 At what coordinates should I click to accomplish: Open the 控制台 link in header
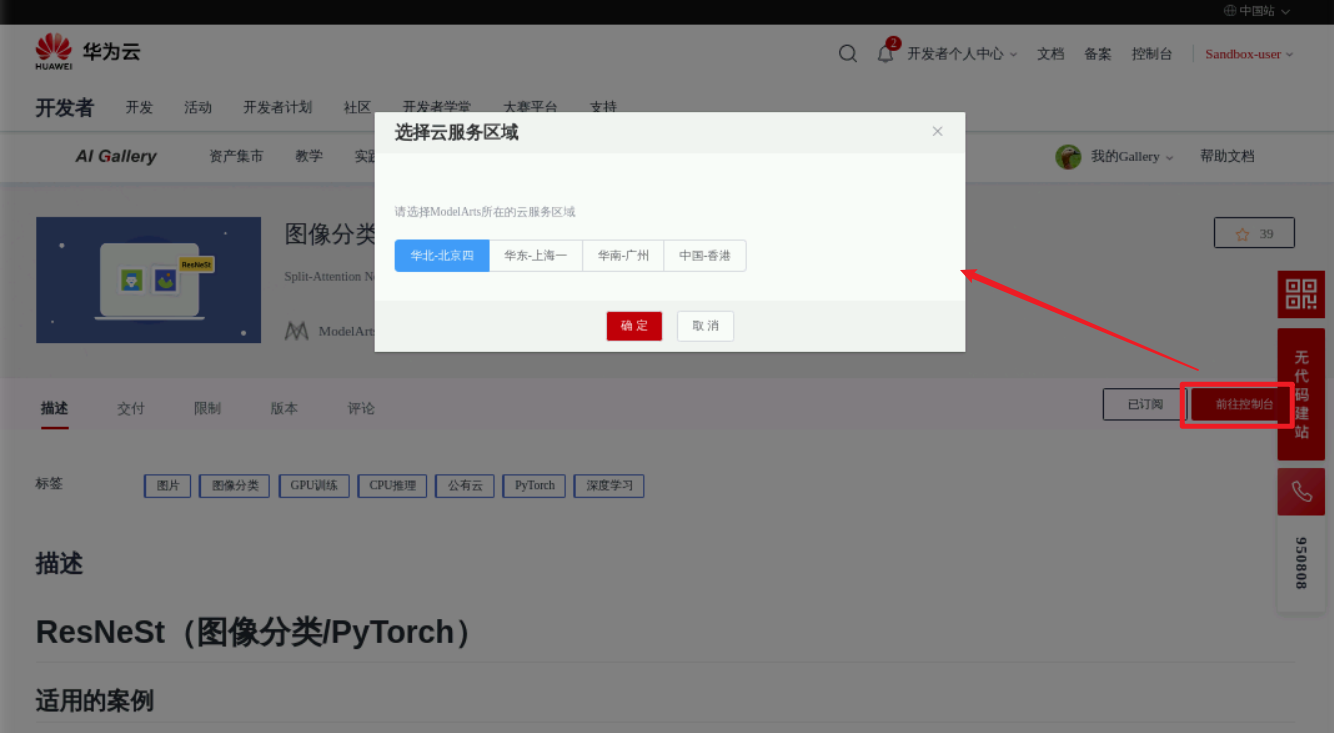[1152, 54]
